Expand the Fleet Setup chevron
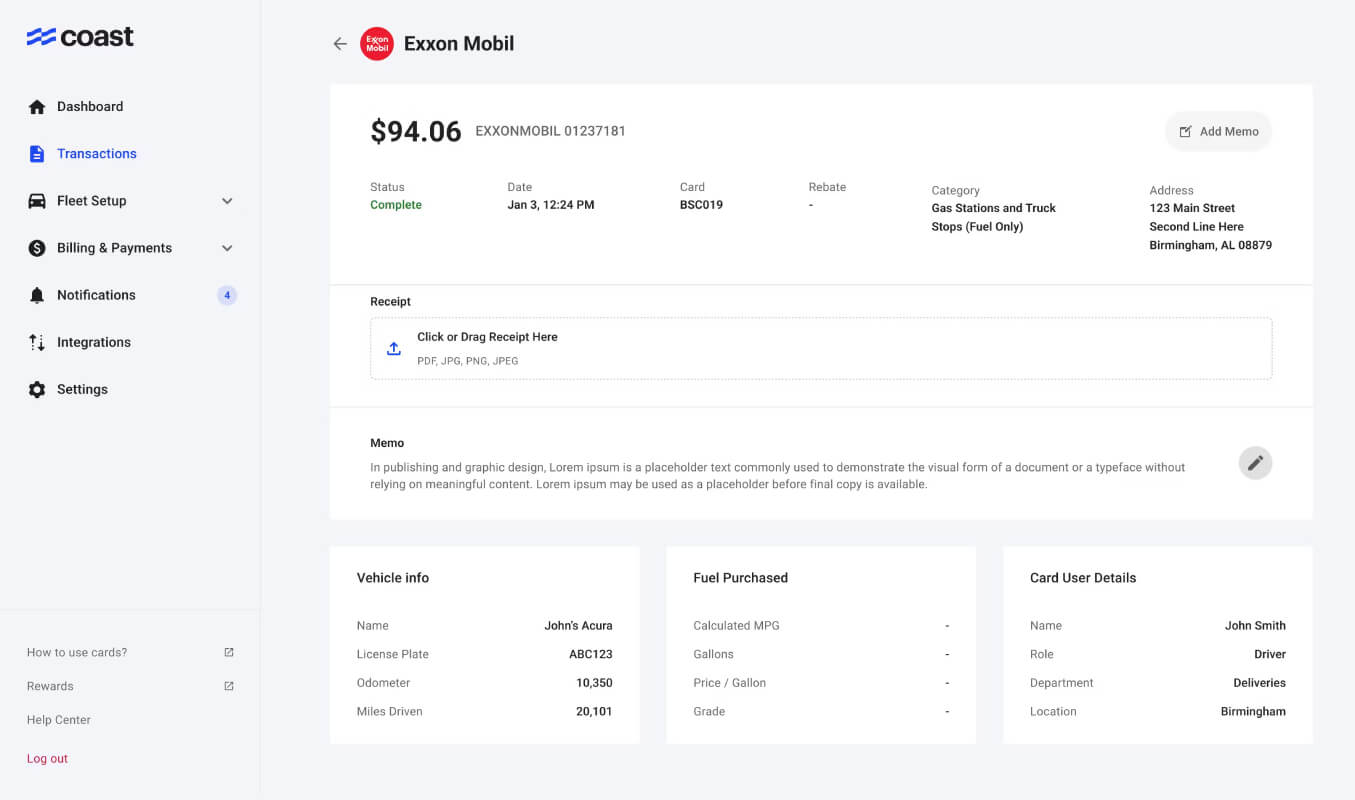Viewport: 1355px width, 800px height. click(x=227, y=201)
